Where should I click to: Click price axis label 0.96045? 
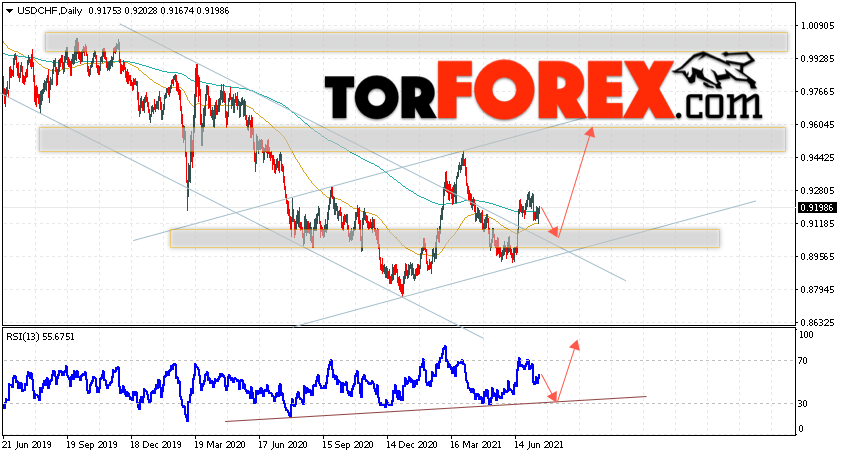point(817,124)
